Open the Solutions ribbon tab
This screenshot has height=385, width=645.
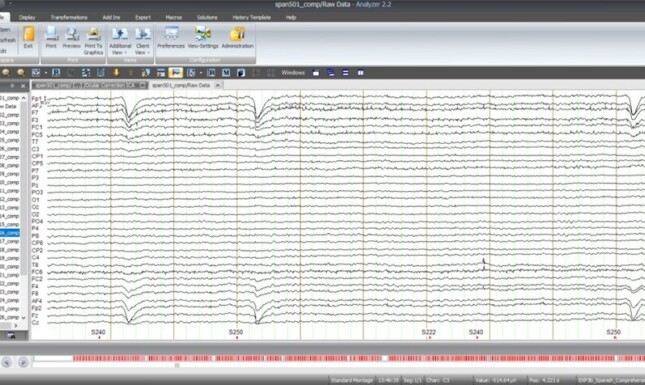[207, 17]
